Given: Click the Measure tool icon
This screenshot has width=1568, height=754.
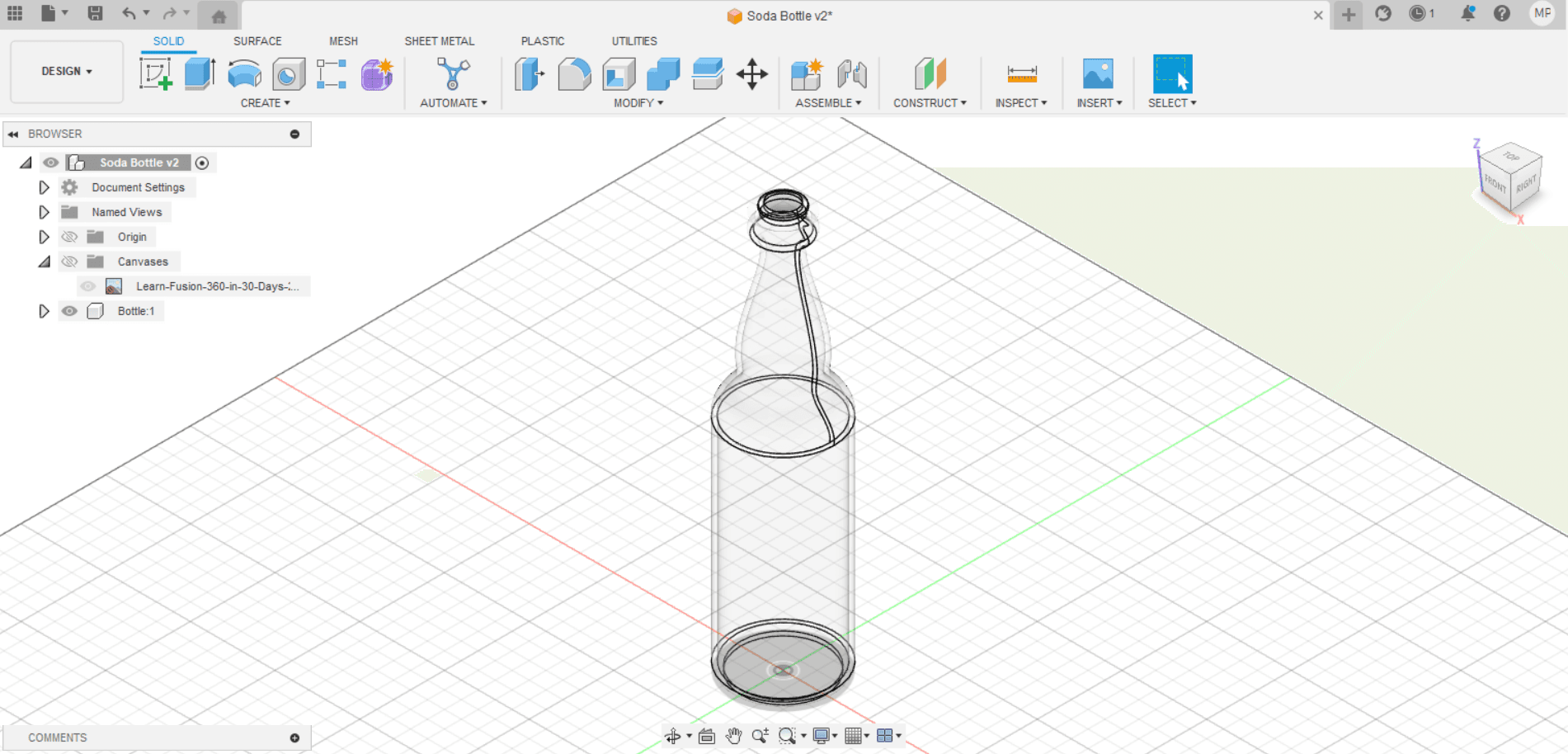Looking at the screenshot, I should [x=1022, y=74].
